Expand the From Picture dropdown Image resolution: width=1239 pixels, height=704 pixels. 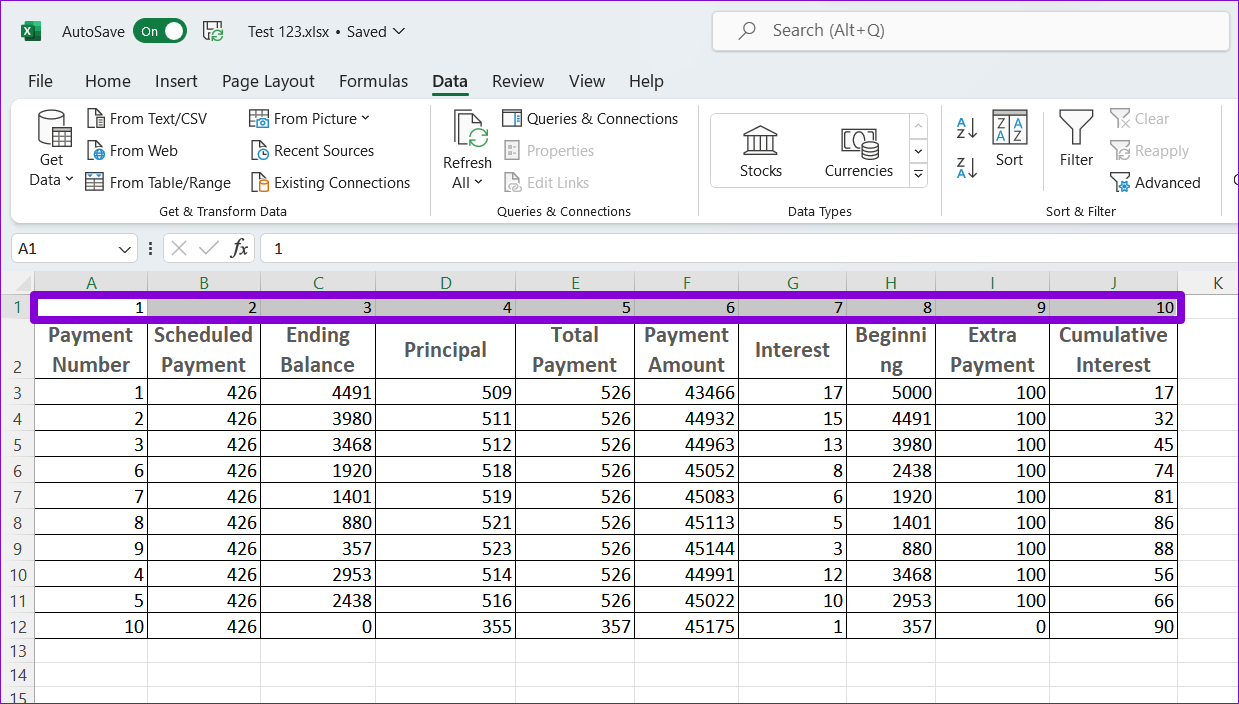(365, 118)
